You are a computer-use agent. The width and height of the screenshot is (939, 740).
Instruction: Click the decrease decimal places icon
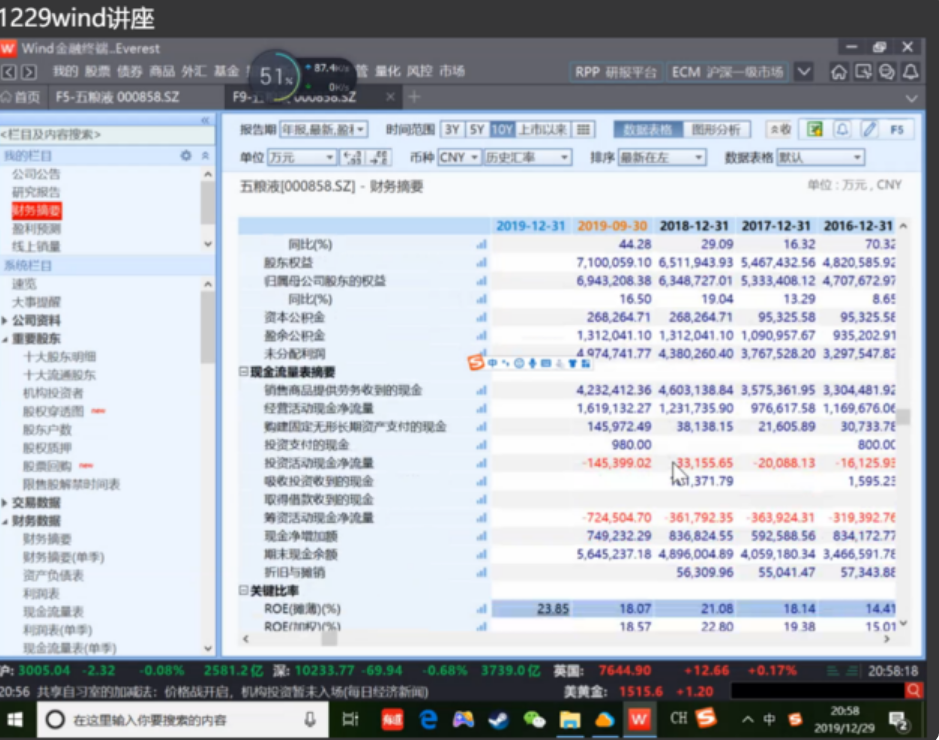click(380, 157)
